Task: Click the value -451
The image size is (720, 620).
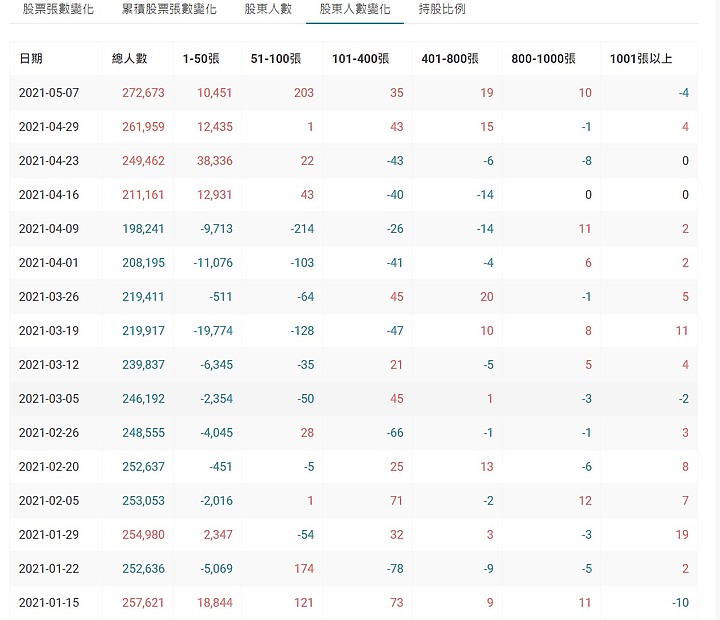Action: [221, 467]
